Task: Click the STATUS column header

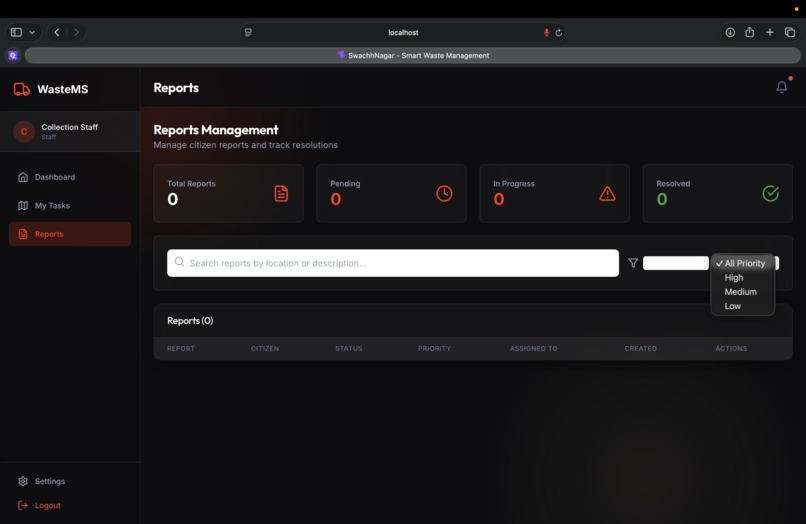Action: pos(349,349)
